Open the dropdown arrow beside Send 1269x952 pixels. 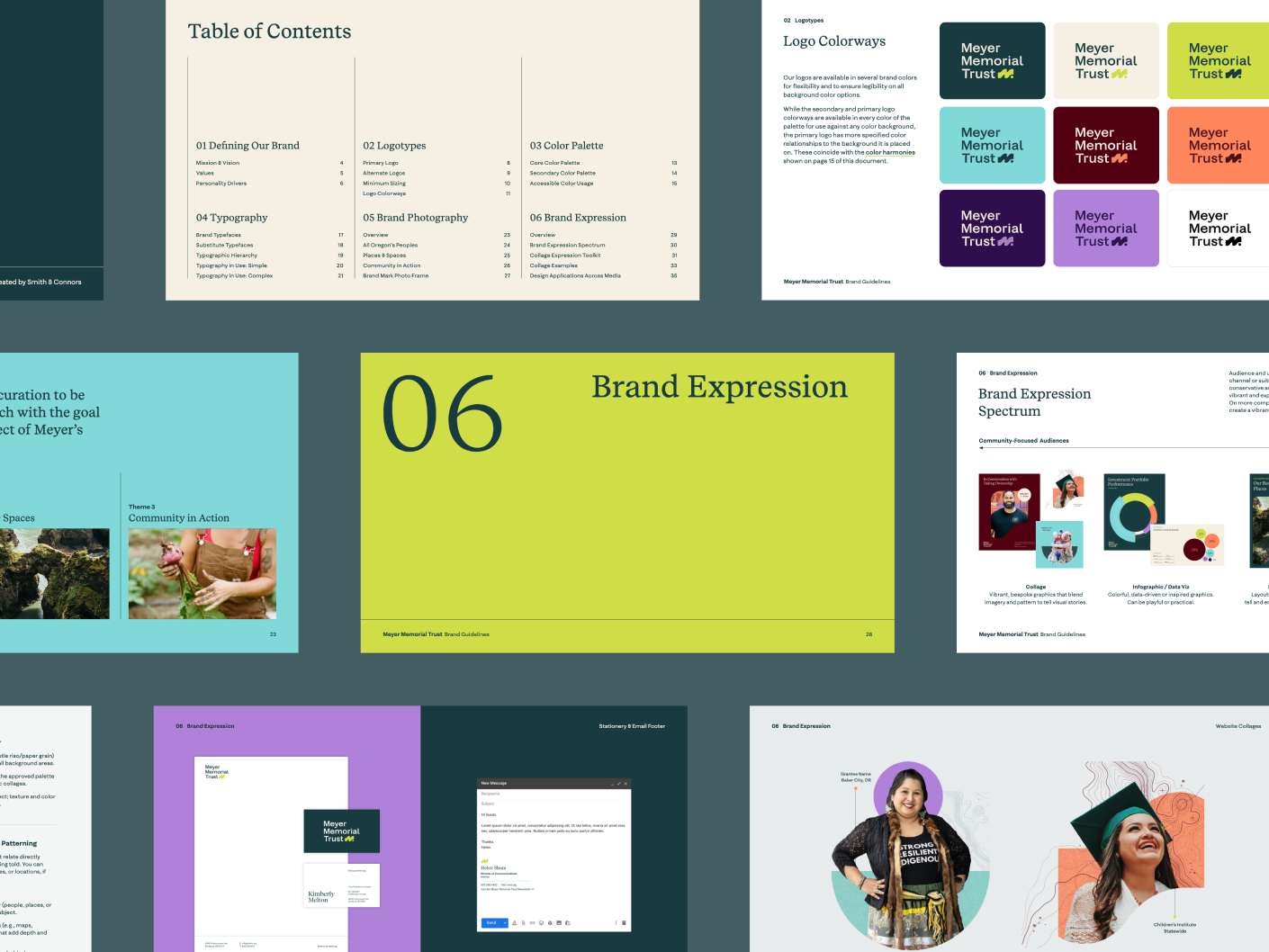tap(505, 922)
